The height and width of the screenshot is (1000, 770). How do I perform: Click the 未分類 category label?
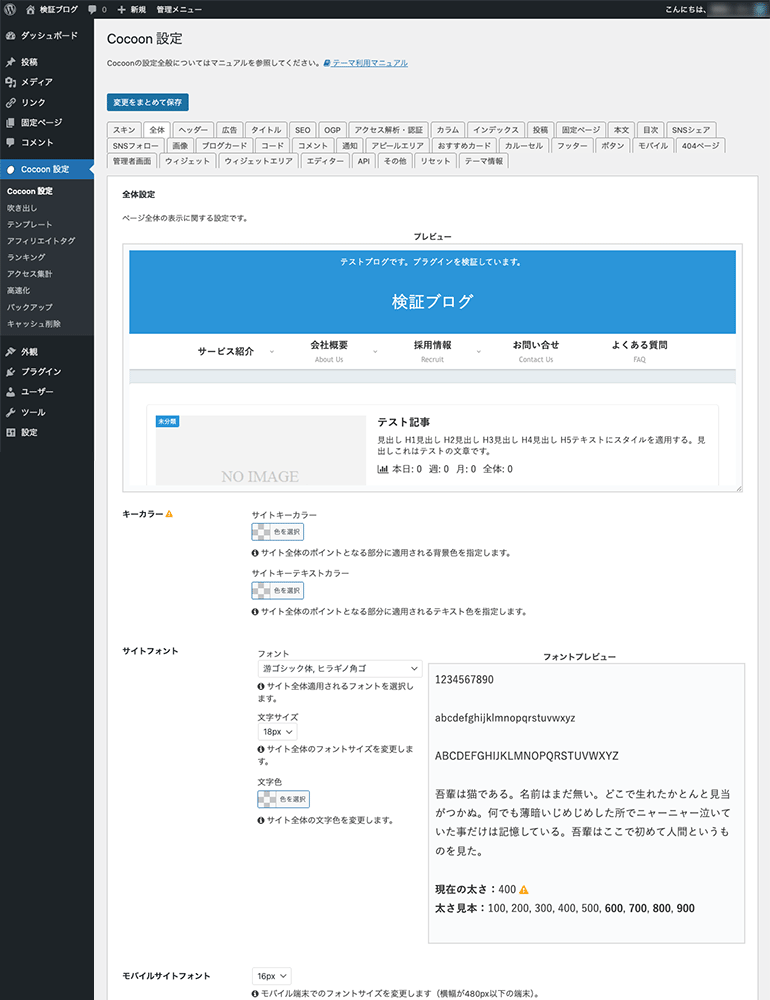click(167, 422)
